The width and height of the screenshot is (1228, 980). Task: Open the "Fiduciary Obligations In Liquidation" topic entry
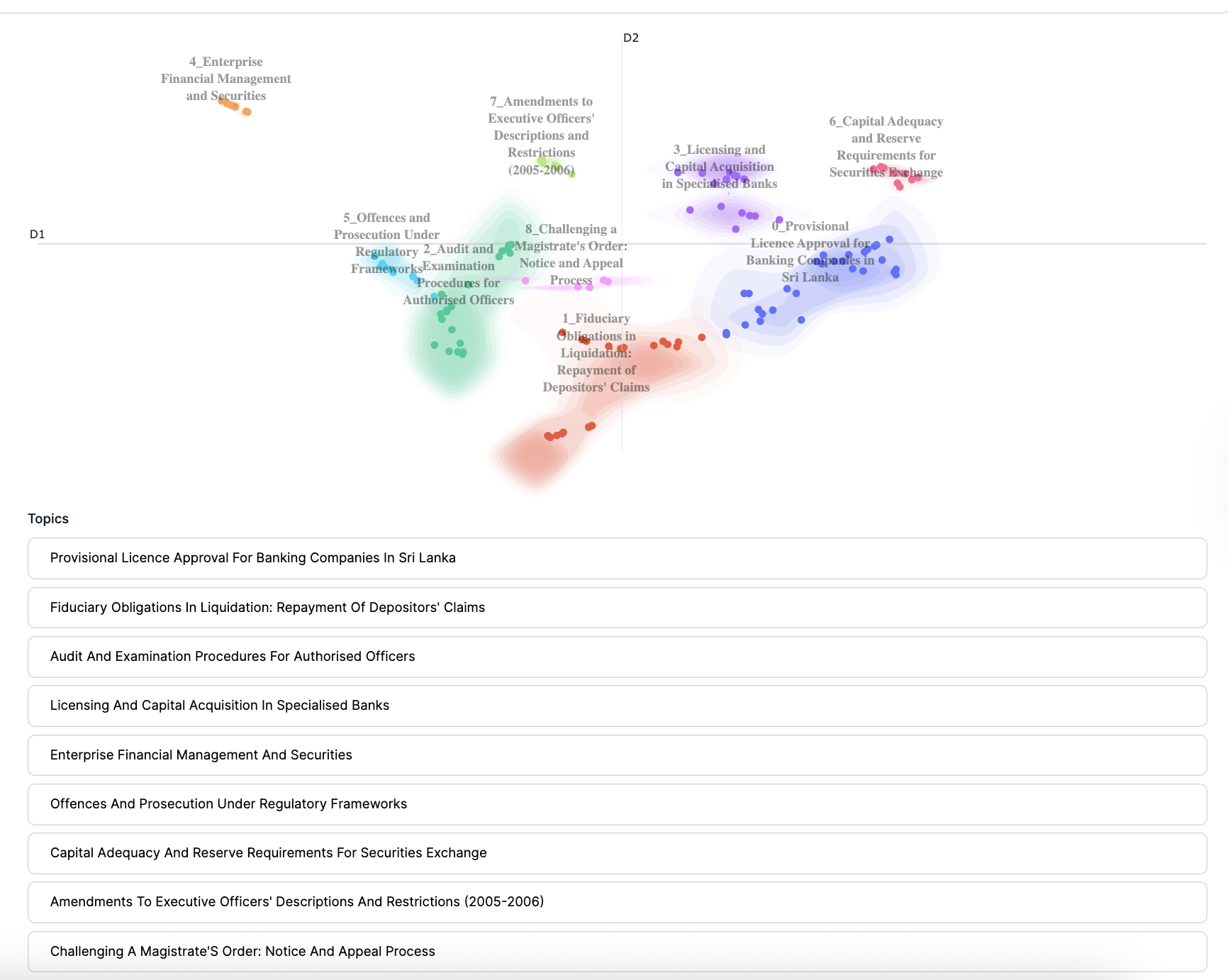coord(267,608)
